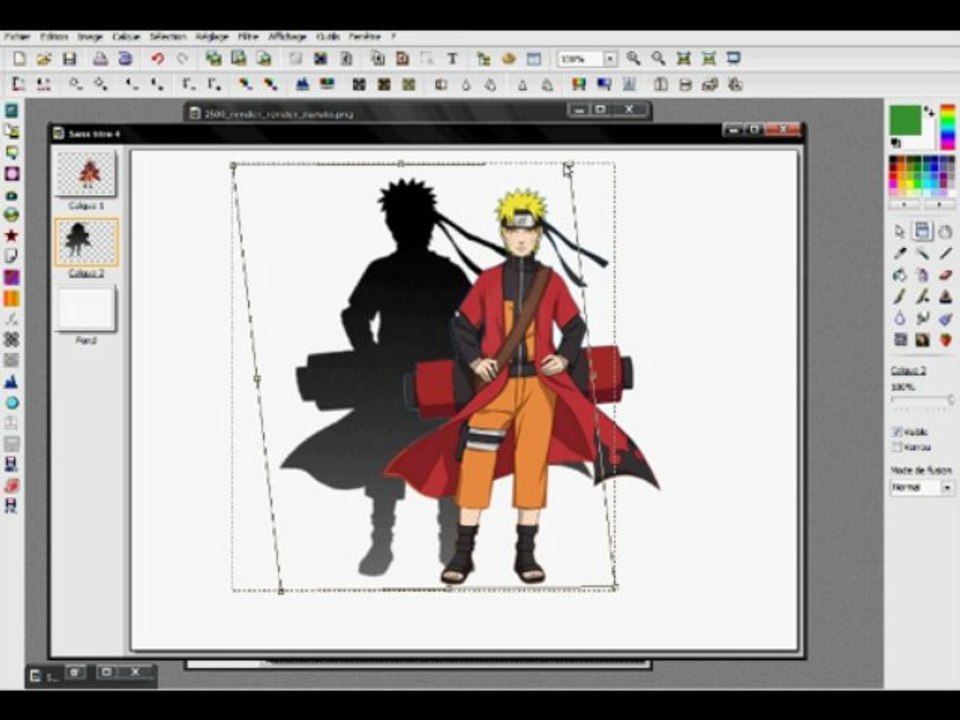Click the Text tool T icon
The height and width of the screenshot is (720, 960).
(x=452, y=59)
